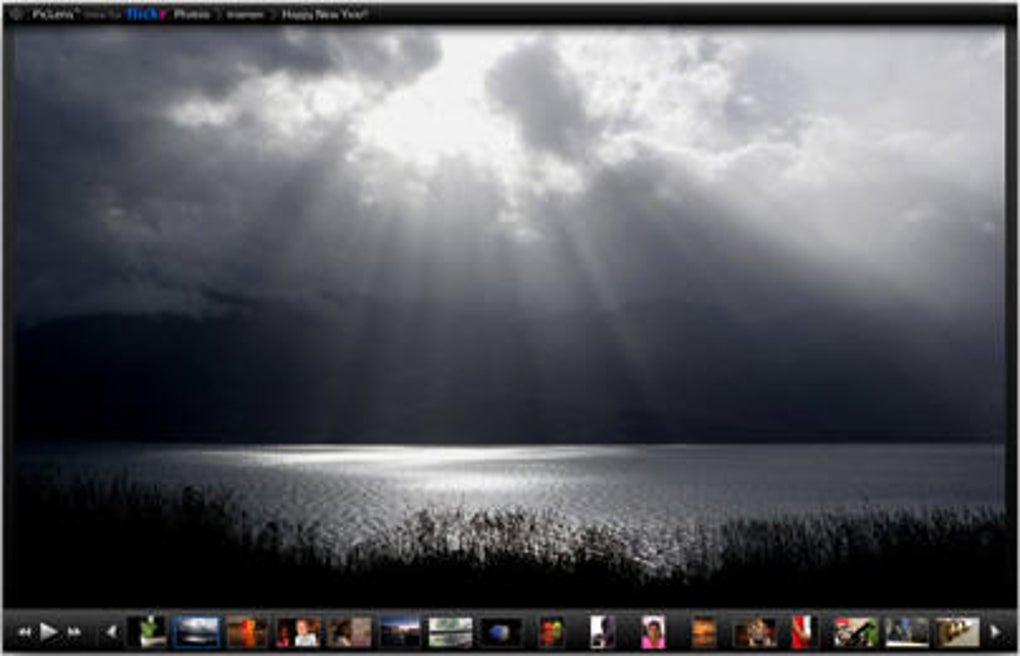
Task: Start the slideshow with the play icon
Action: tap(52, 629)
